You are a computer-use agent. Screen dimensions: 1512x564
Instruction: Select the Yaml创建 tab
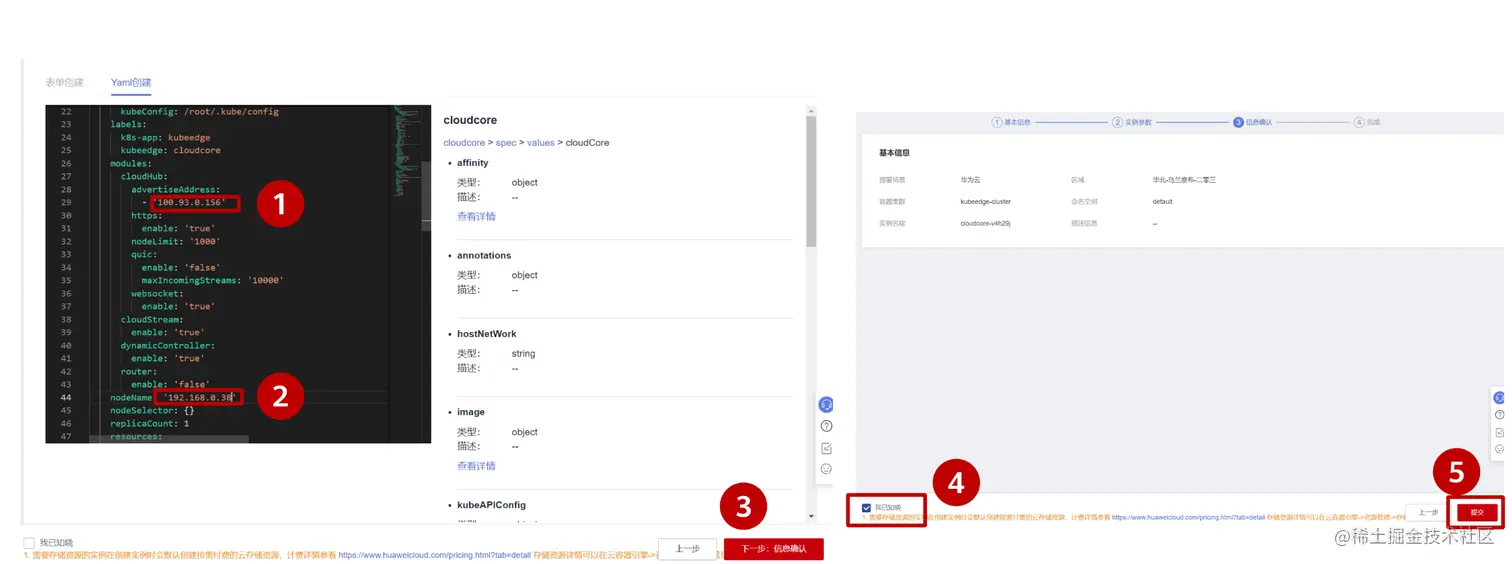(131, 82)
